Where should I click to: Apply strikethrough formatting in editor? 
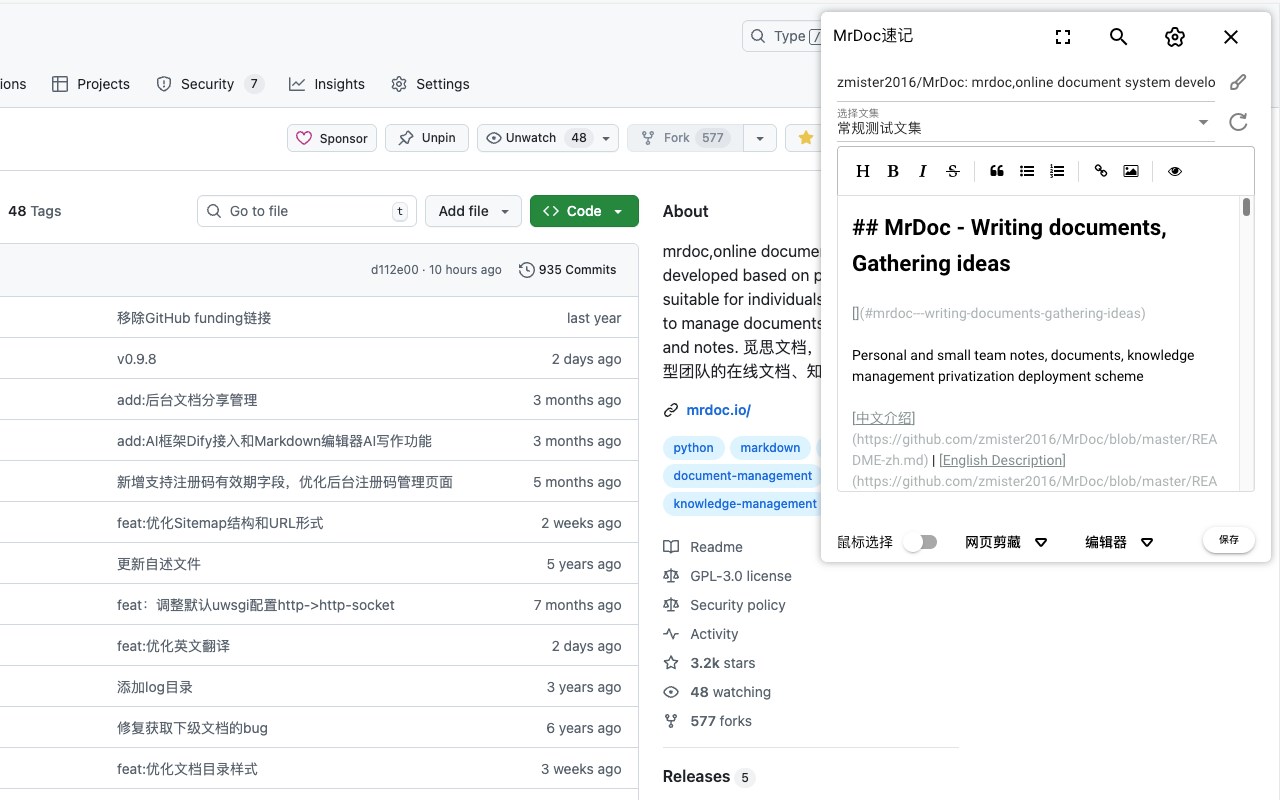(953, 171)
